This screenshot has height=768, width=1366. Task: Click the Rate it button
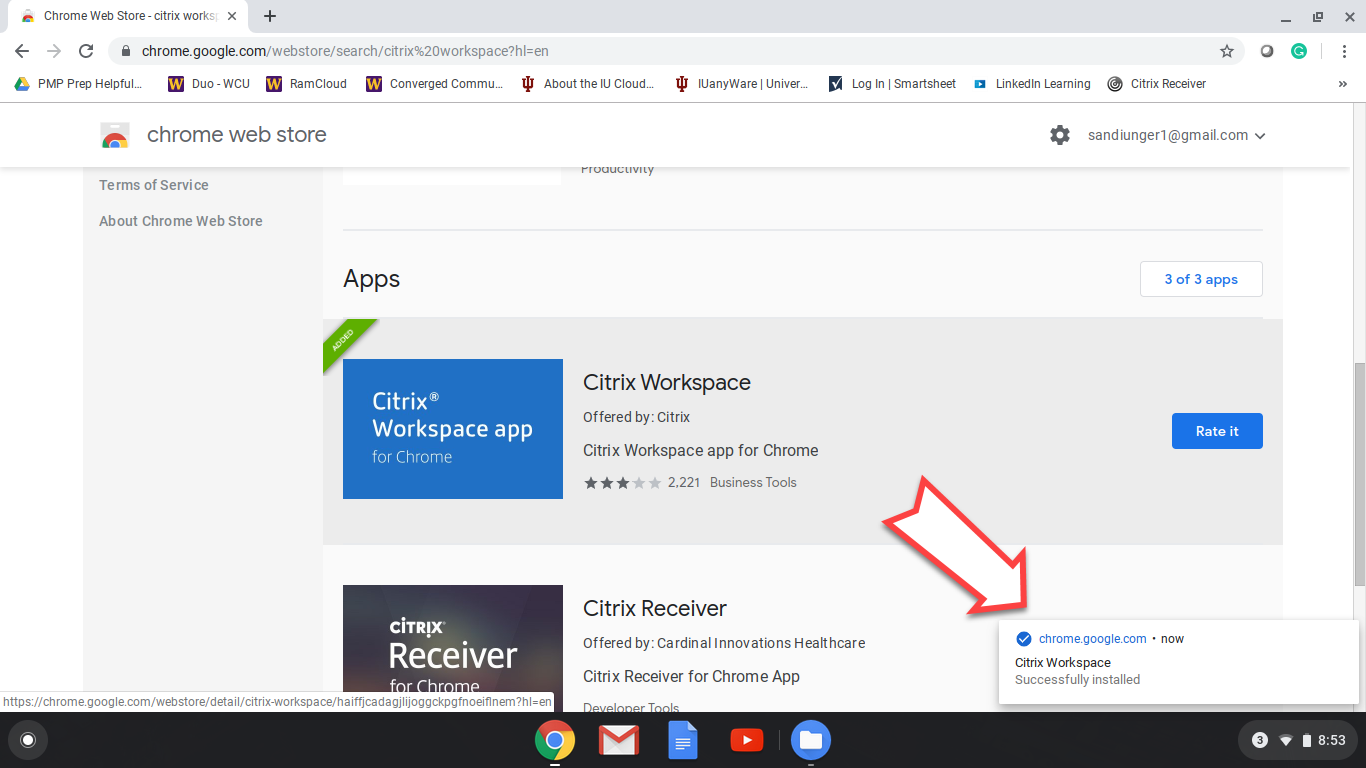1217,431
